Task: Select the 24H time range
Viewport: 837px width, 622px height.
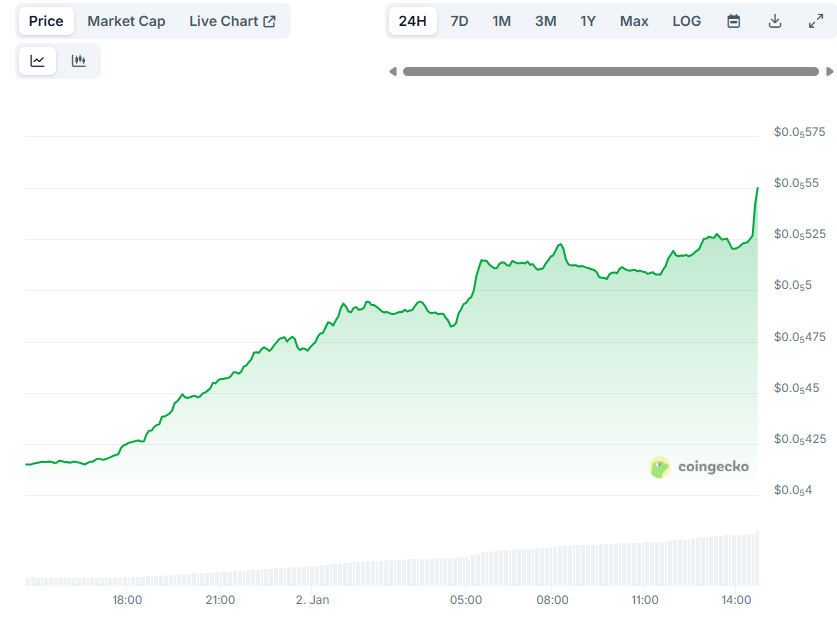Action: pos(412,20)
